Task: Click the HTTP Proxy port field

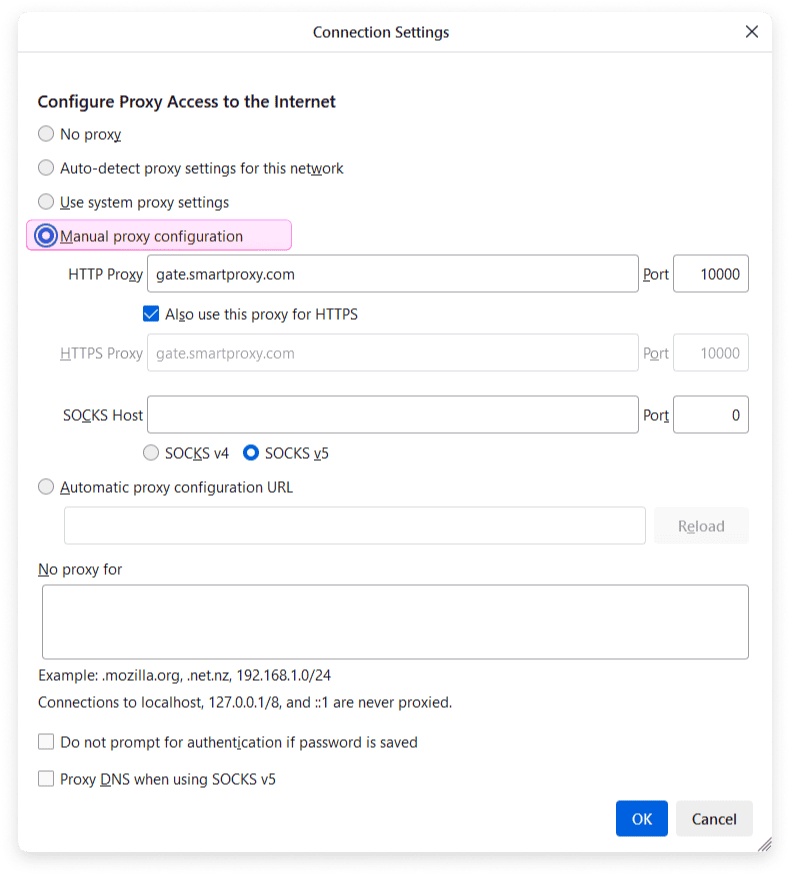Action: coord(711,274)
